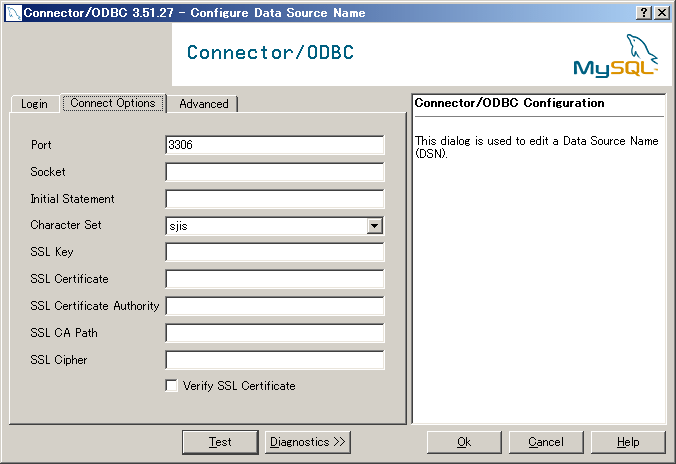676x464 pixels.
Task: Focus the Socket input field
Action: (275, 172)
